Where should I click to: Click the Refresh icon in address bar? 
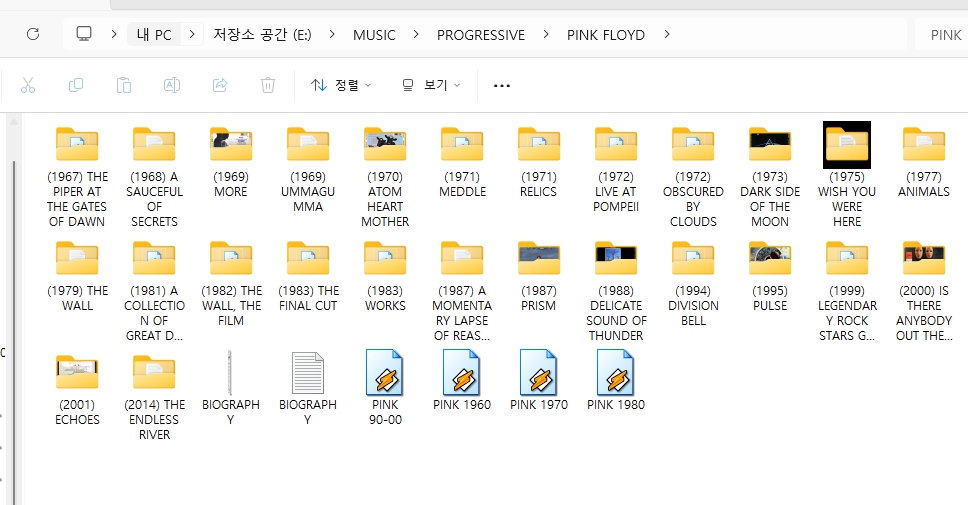click(32, 34)
